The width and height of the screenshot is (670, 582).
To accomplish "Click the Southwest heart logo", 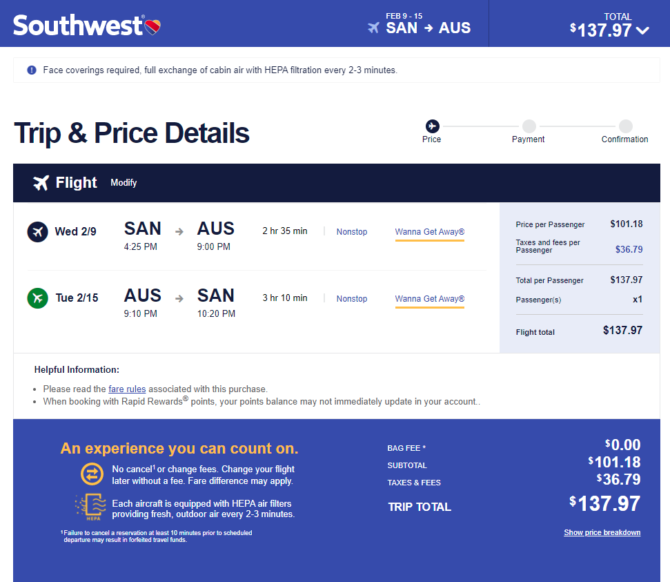I will coord(153,26).
